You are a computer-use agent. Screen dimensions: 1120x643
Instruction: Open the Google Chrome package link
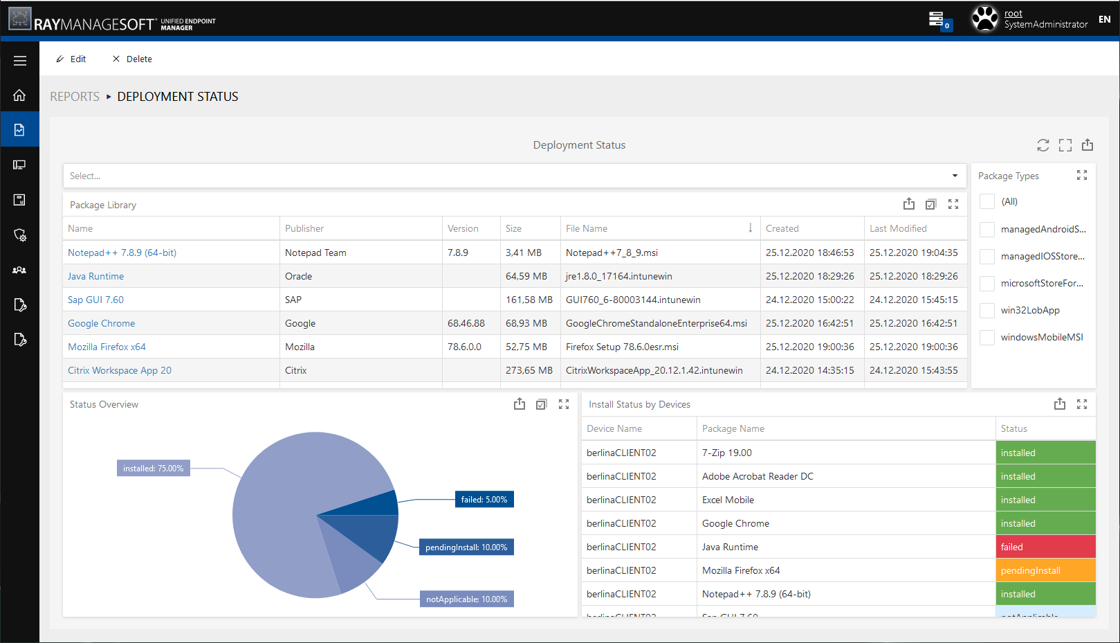[101, 323]
